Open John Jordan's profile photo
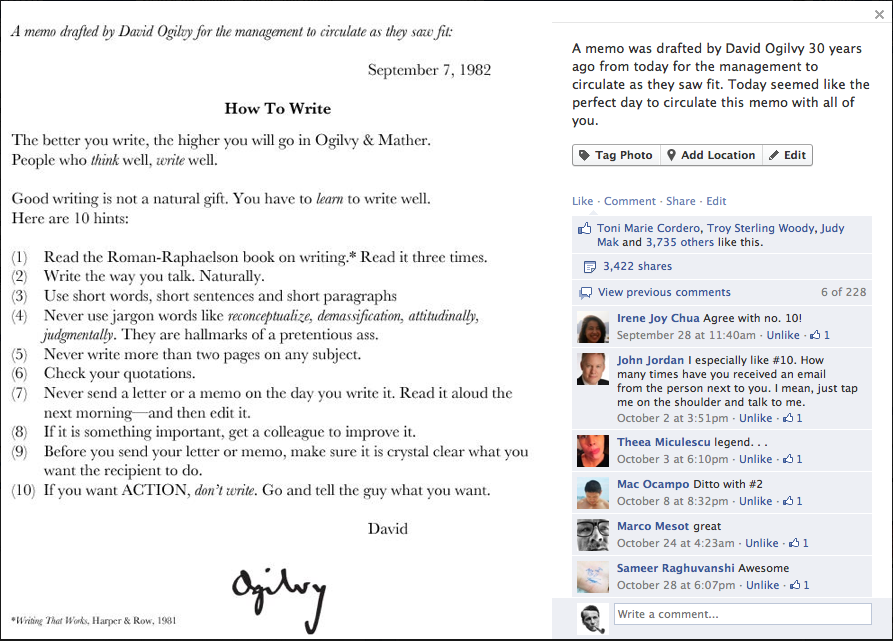893x641 pixels. click(593, 369)
